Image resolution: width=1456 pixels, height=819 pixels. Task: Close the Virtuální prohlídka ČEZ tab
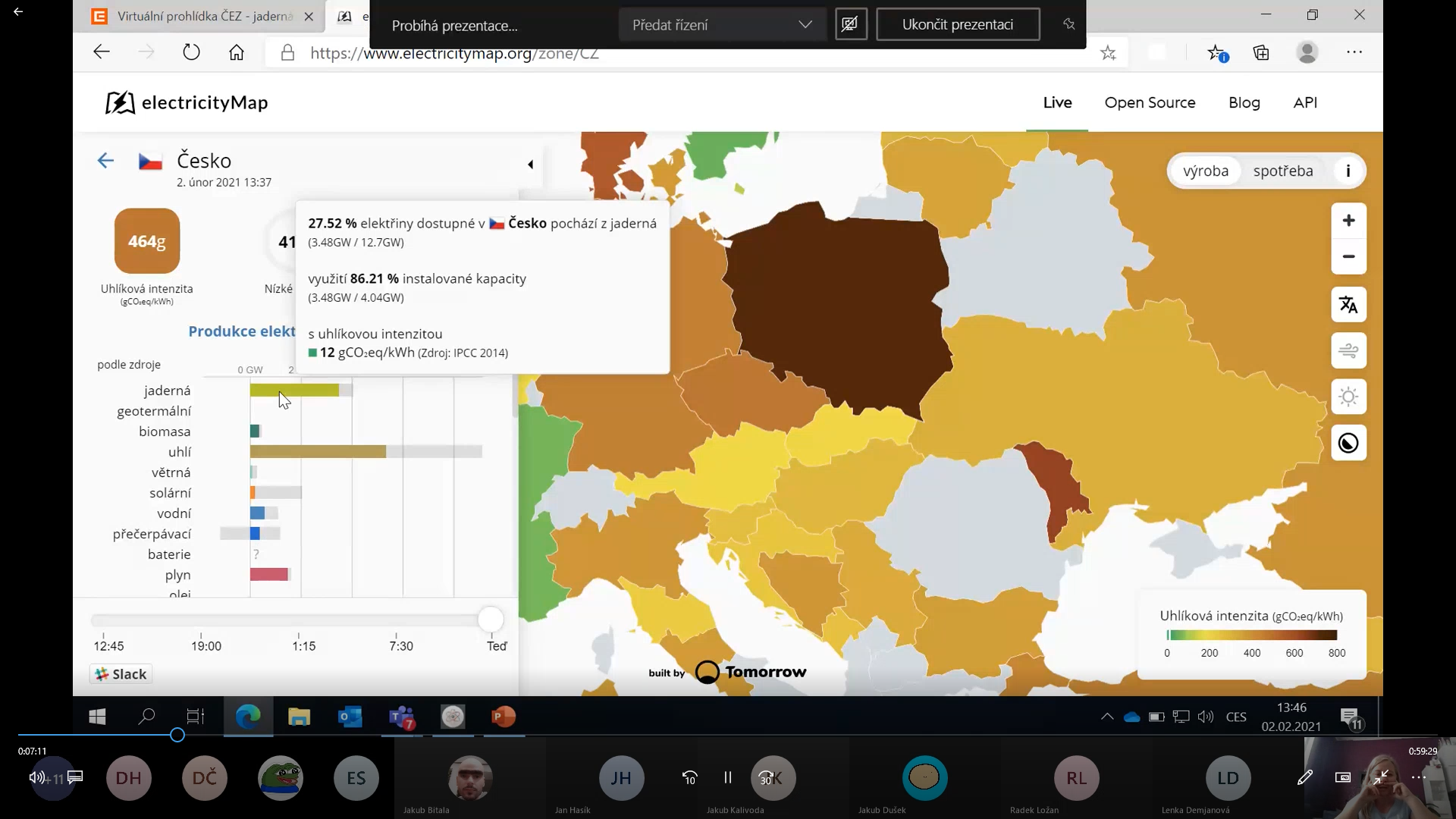(308, 16)
